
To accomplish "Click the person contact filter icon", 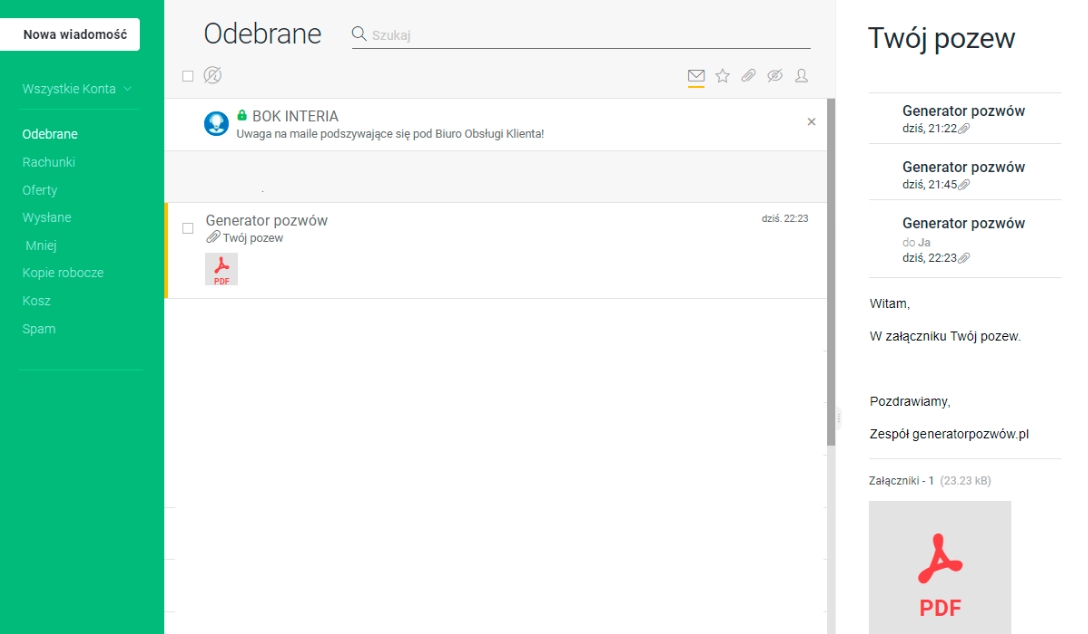I will pos(801,76).
